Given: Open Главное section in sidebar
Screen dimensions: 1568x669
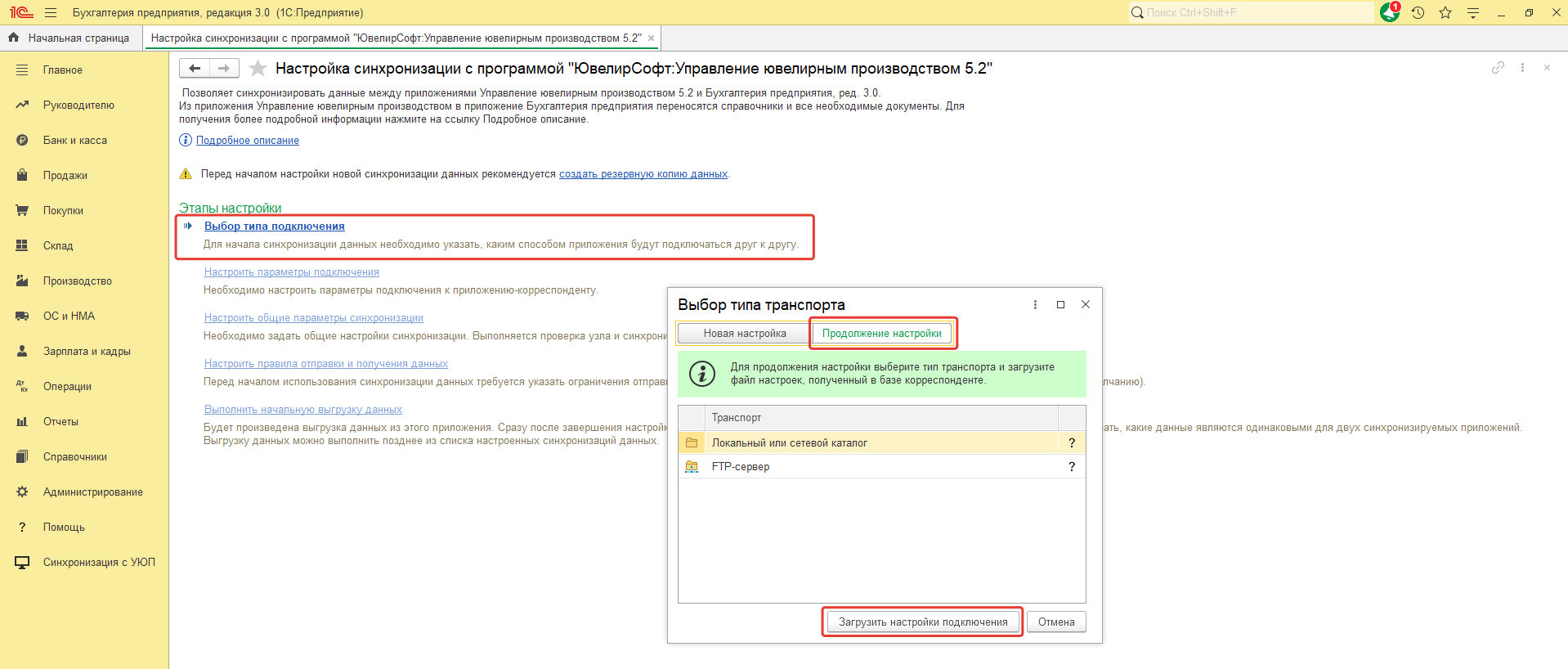Looking at the screenshot, I should (63, 70).
